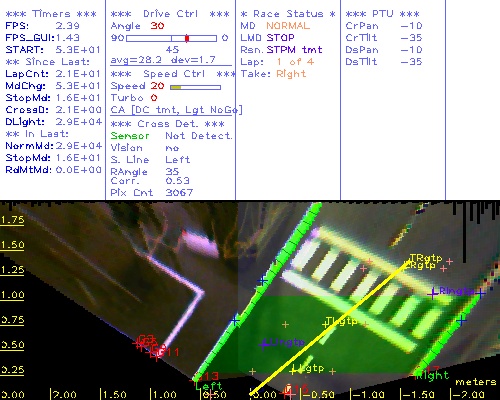Click the Llngtp blue cross marker
This screenshot has height=400, width=500.
pos(264,344)
